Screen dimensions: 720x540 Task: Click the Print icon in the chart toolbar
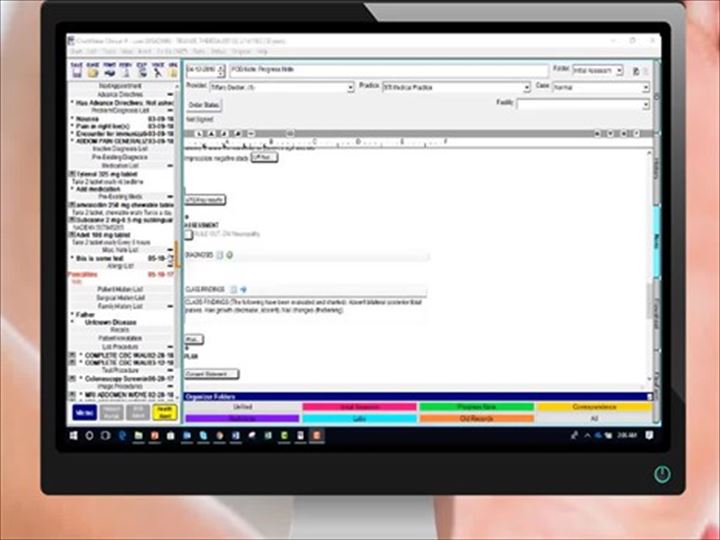[109, 71]
